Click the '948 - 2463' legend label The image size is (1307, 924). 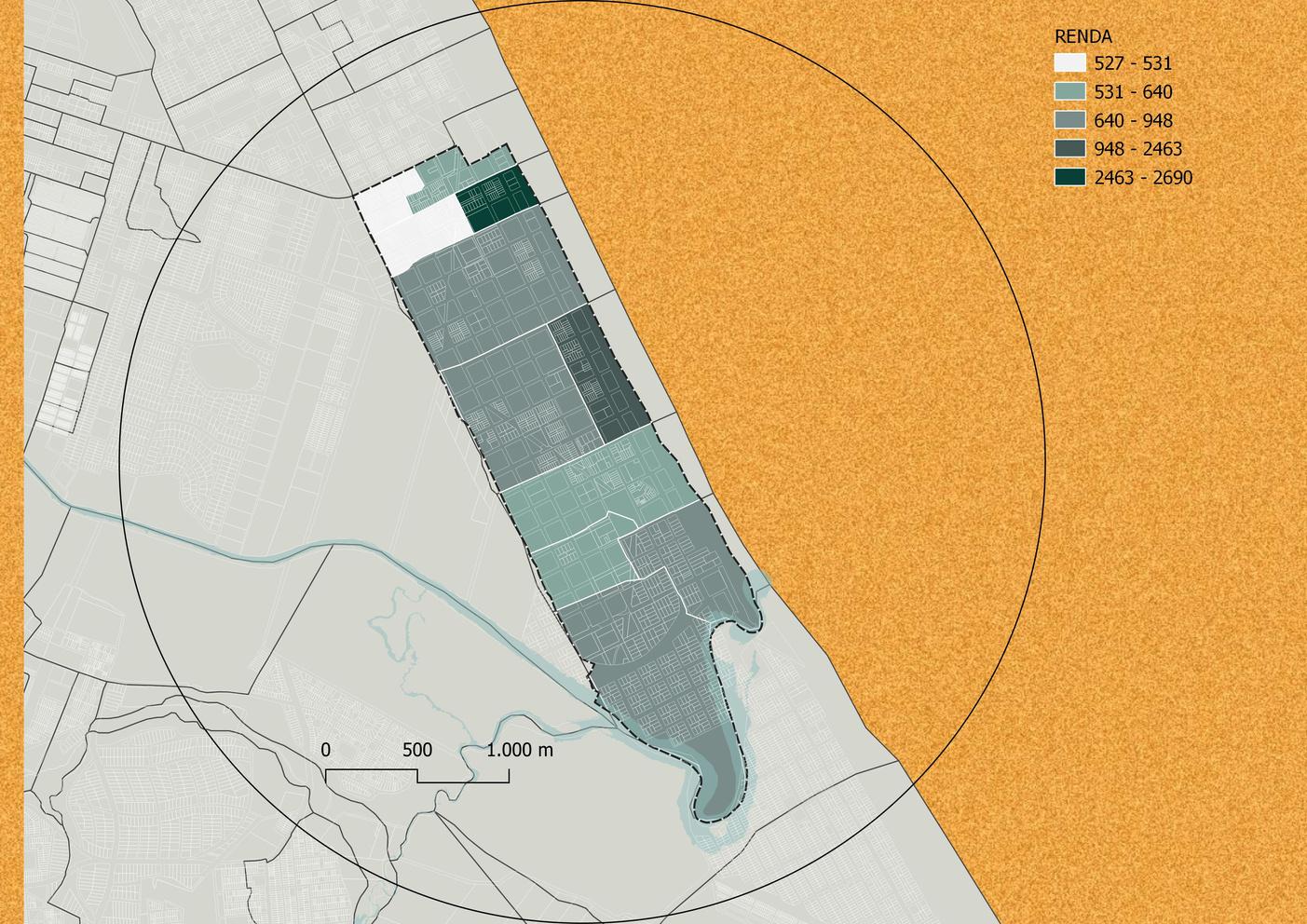click(1138, 149)
